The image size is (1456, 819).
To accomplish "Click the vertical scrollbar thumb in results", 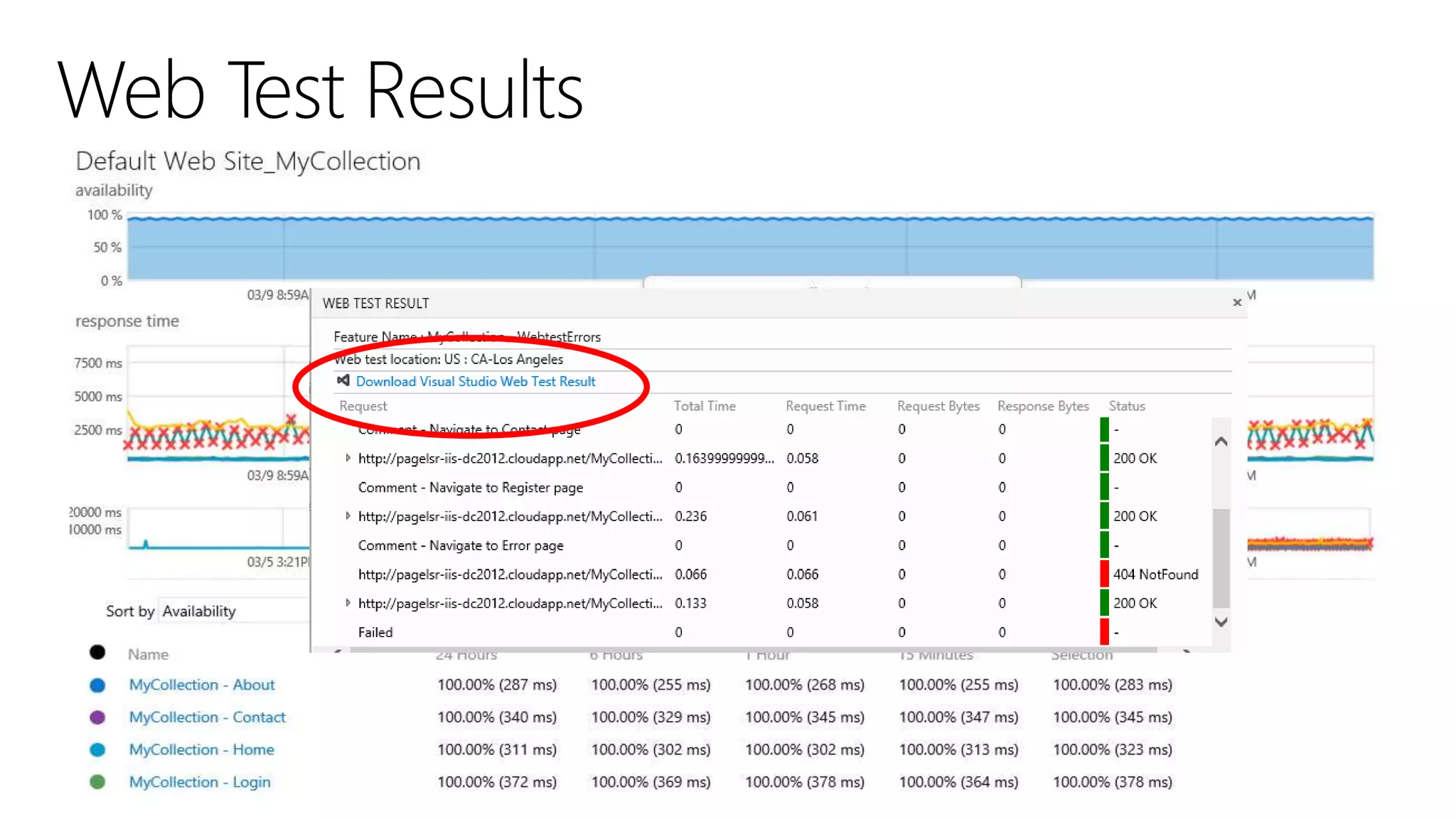I will tap(1221, 559).
